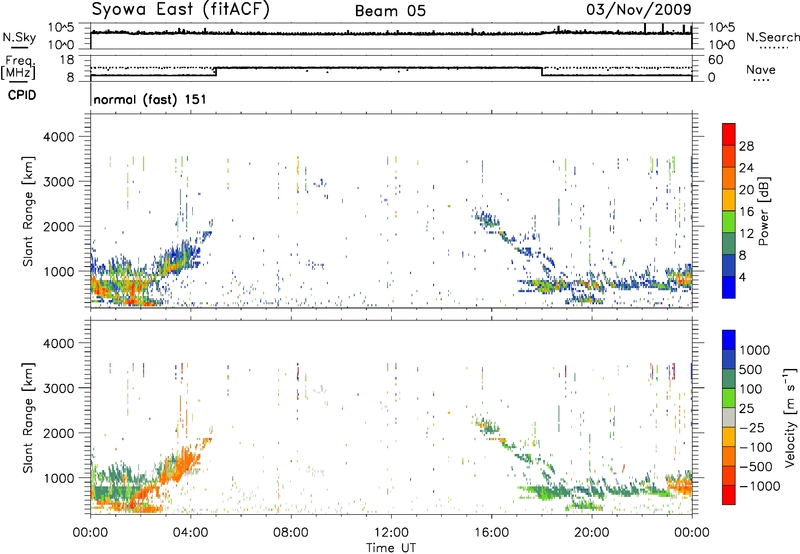Click the "-1000" value on velocity colorbar

click(759, 486)
